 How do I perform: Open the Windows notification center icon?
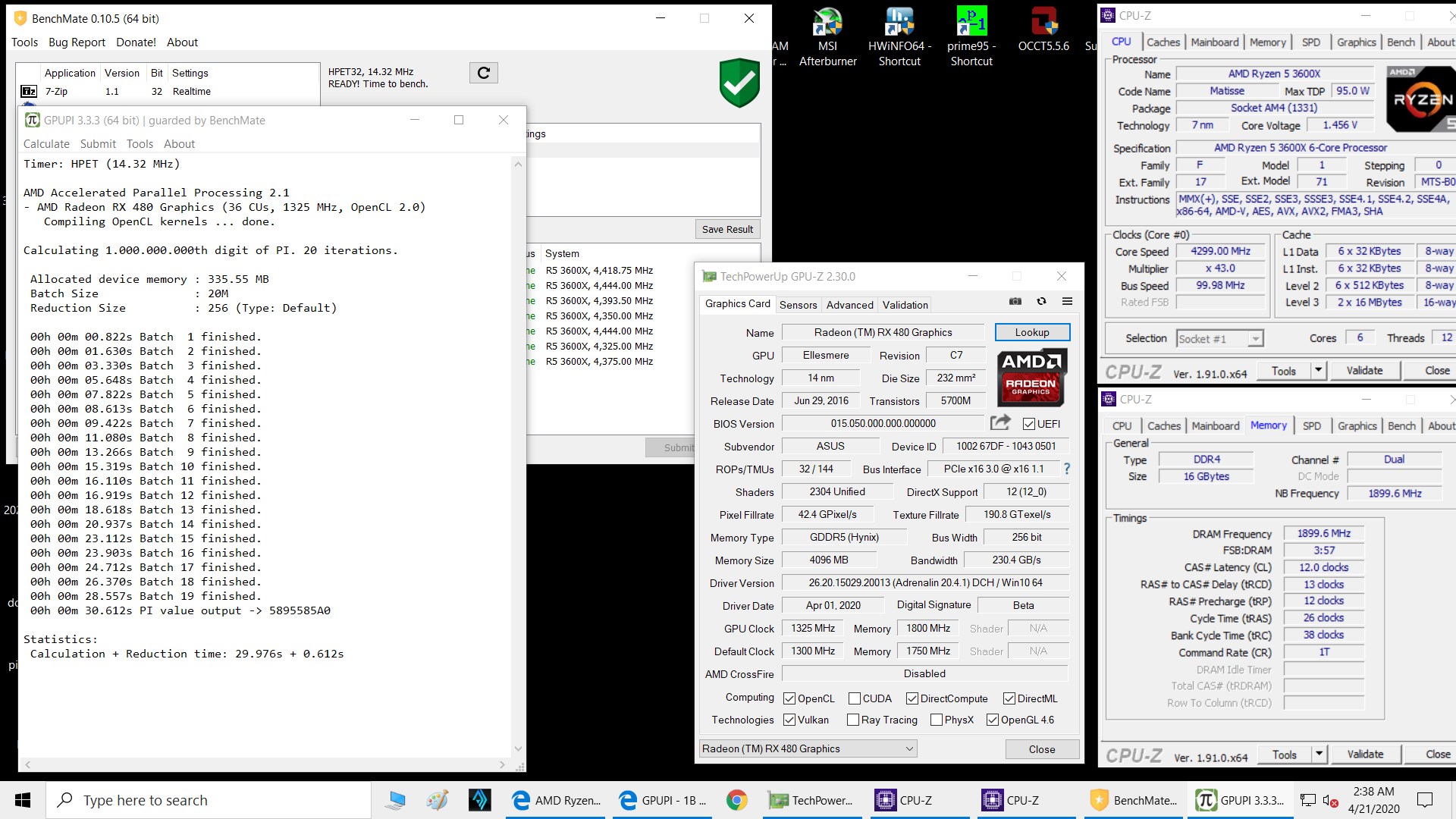[x=1425, y=800]
